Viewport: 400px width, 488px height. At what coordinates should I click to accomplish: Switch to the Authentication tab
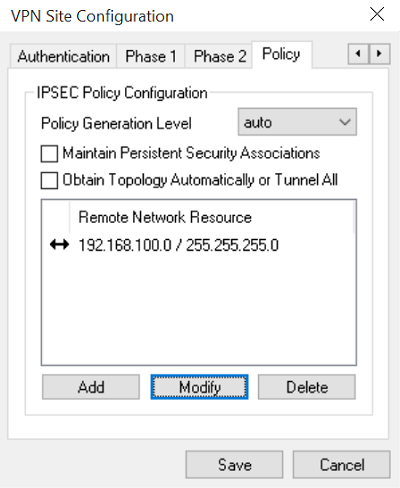click(x=63, y=56)
